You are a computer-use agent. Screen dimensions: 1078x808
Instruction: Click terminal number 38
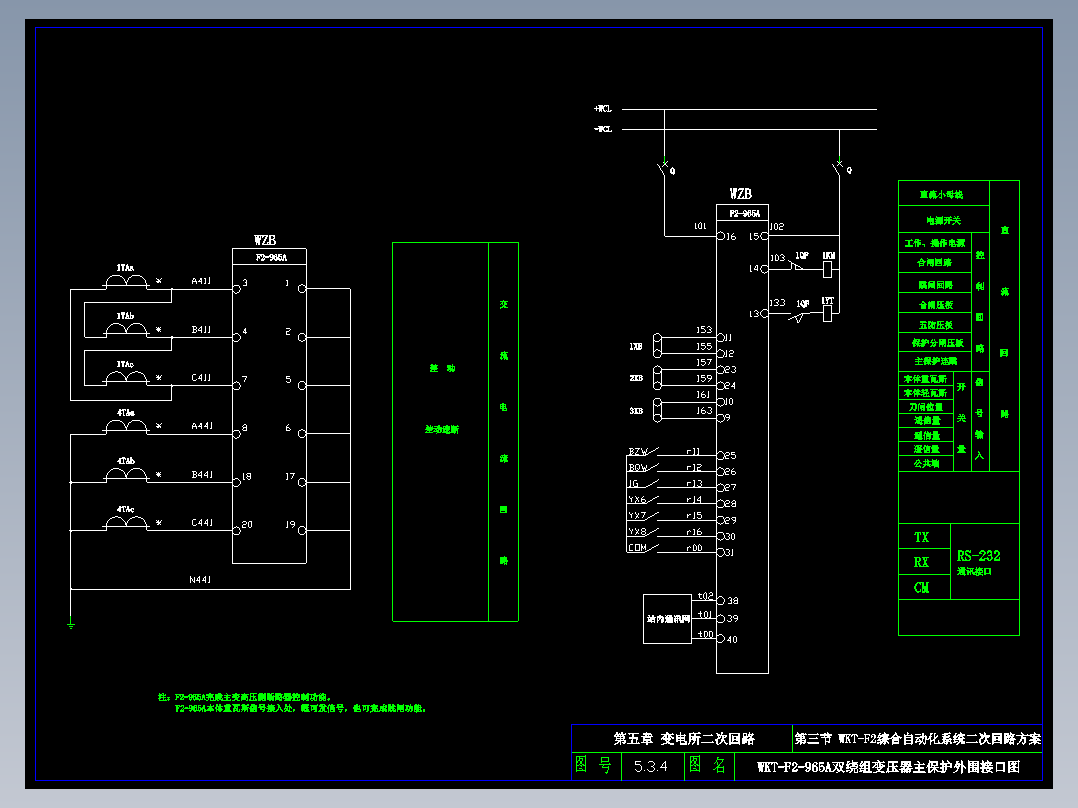point(733,601)
